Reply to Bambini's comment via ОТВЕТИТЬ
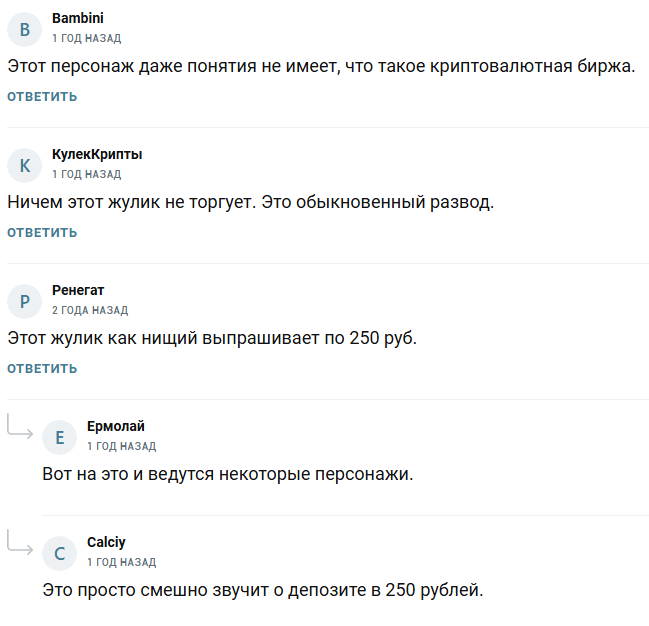649x626 pixels. coord(42,97)
